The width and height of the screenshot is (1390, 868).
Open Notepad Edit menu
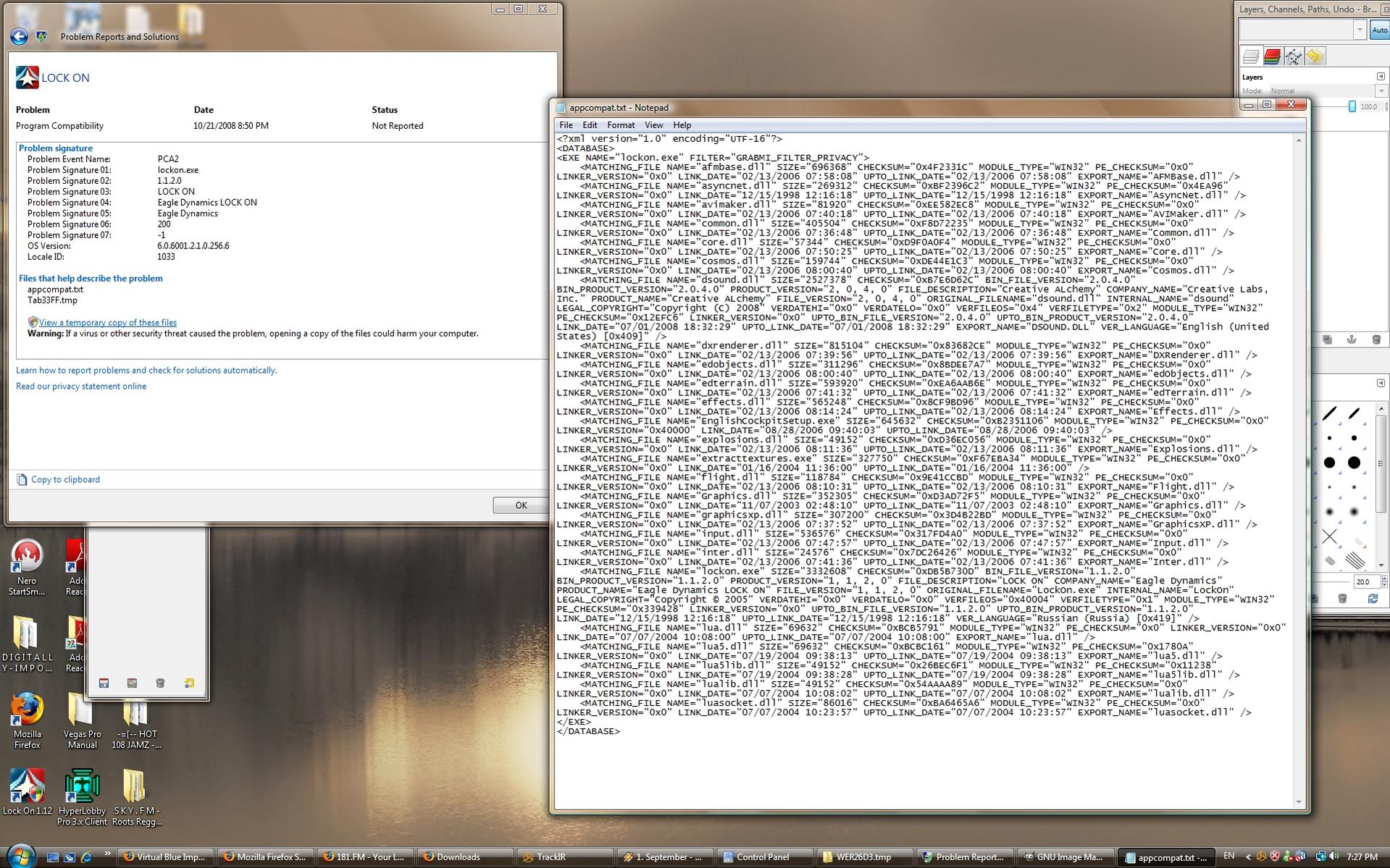pos(590,125)
